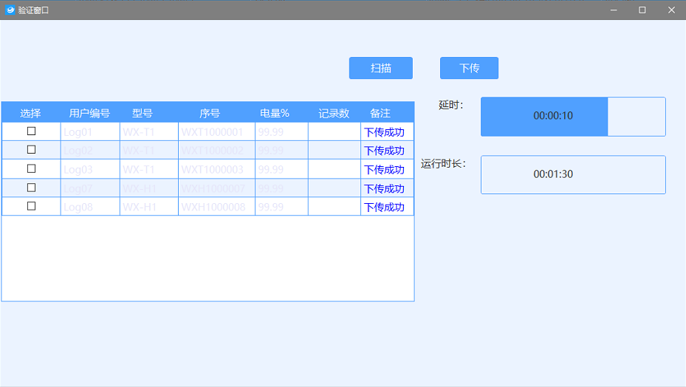686x387 pixels.
Task: Click serial number cell WXT1000001
Action: 217,132
